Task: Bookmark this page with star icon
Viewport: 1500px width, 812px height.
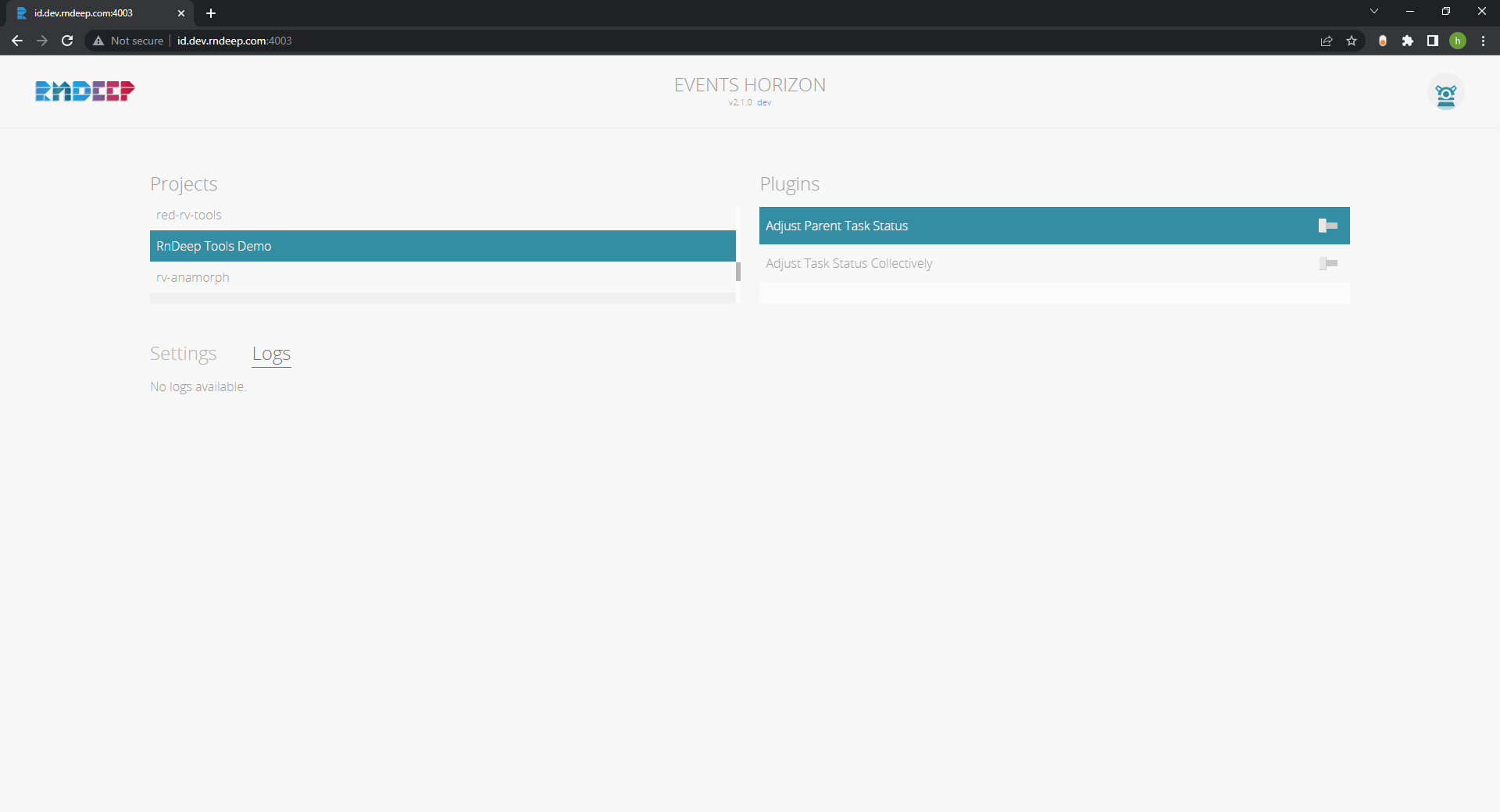Action: point(1352,41)
